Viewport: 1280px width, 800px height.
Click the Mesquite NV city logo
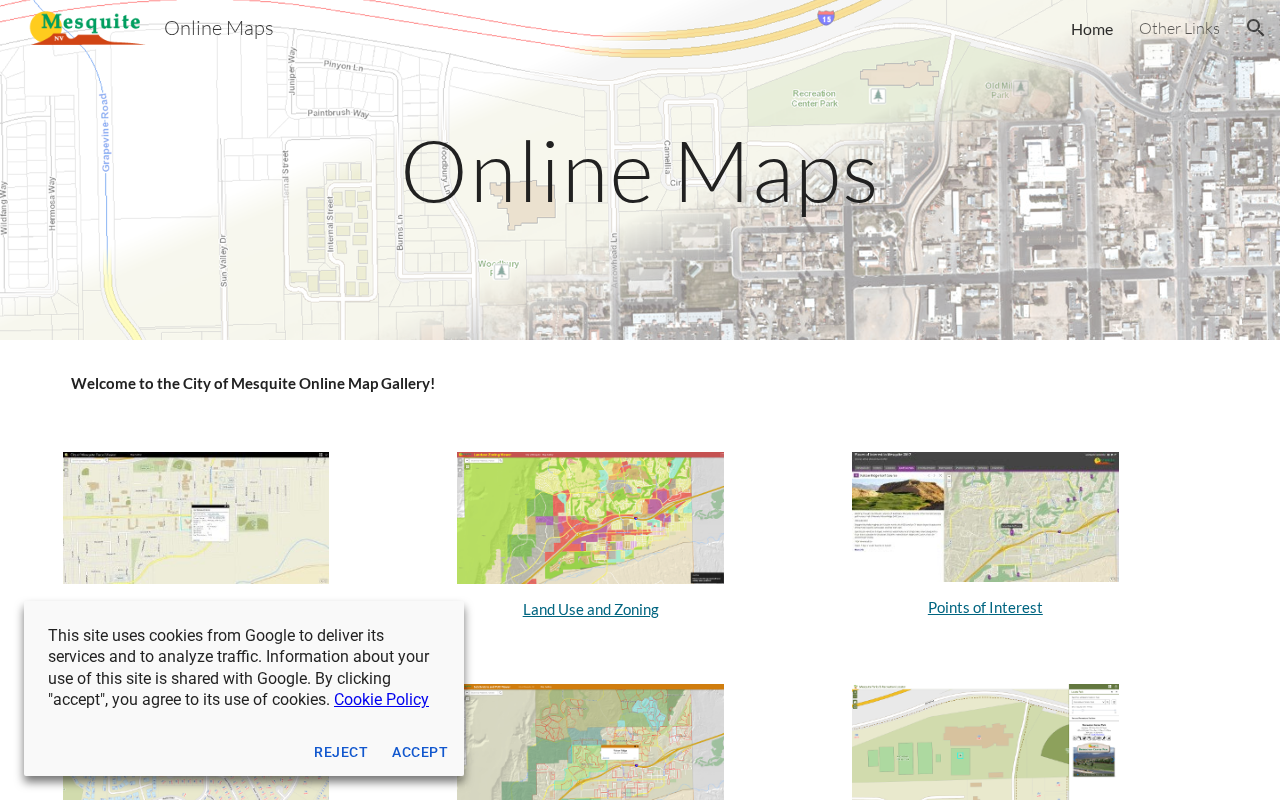(x=86, y=28)
